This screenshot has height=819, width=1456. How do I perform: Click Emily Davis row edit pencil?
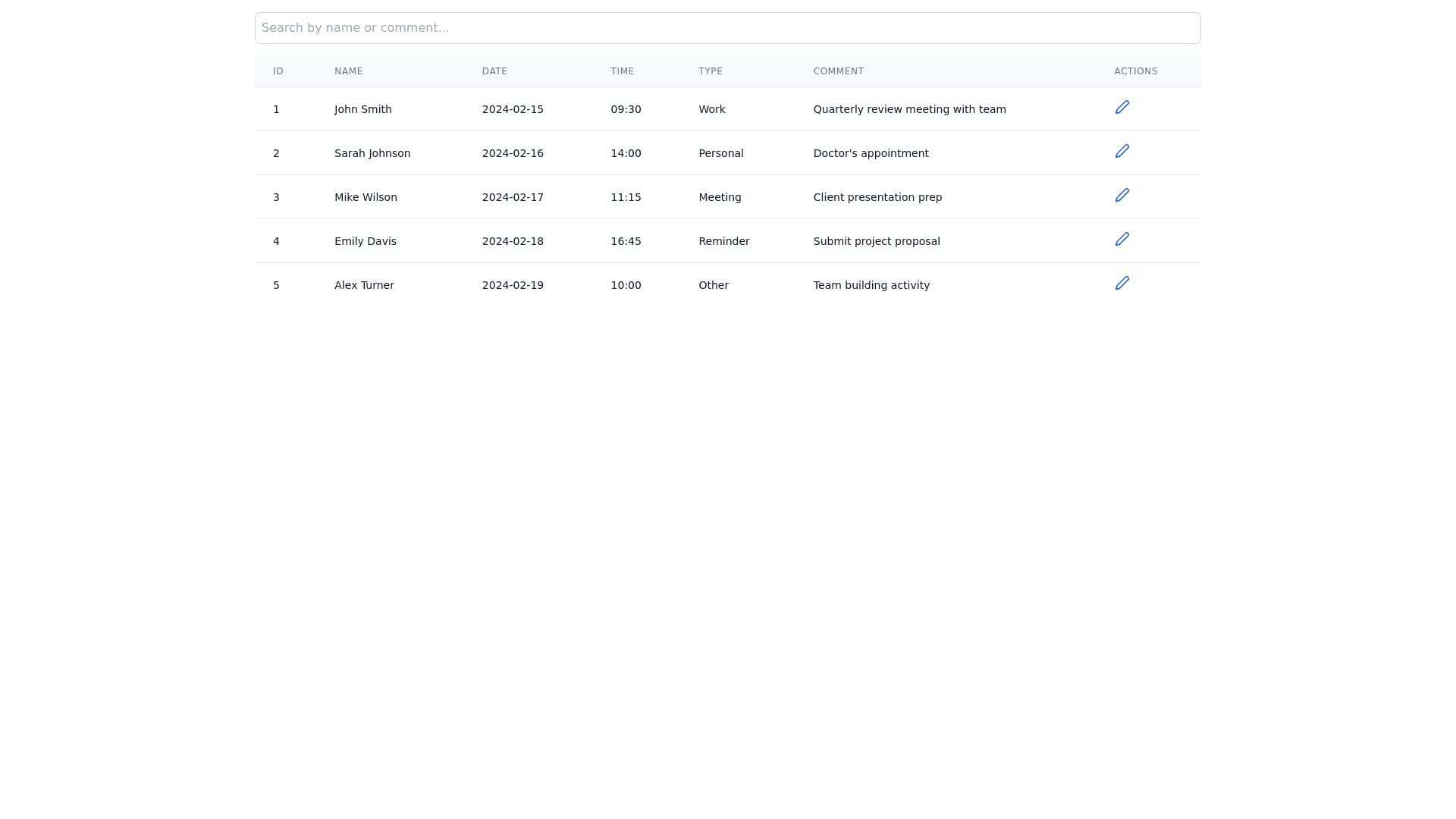tap(1122, 240)
